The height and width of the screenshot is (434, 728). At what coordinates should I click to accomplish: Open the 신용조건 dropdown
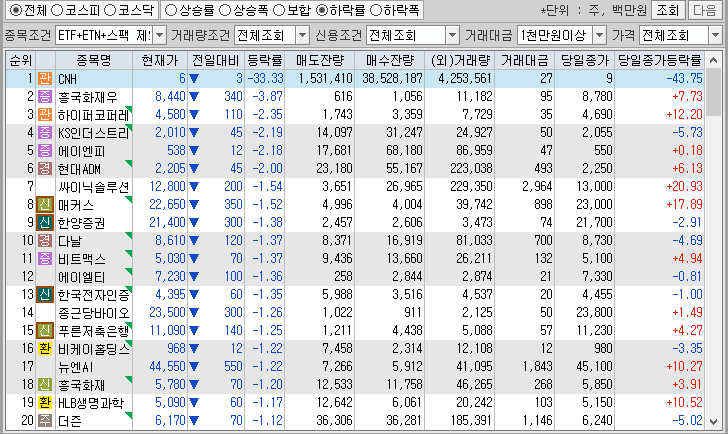[x=452, y=35]
